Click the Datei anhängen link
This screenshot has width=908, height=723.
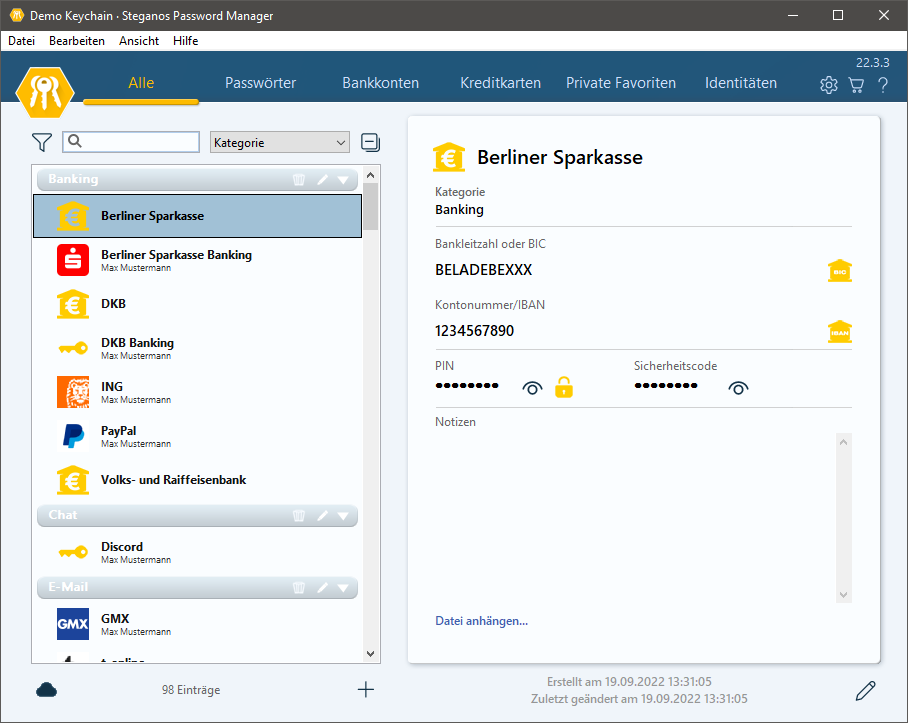pyautogui.click(x=481, y=621)
